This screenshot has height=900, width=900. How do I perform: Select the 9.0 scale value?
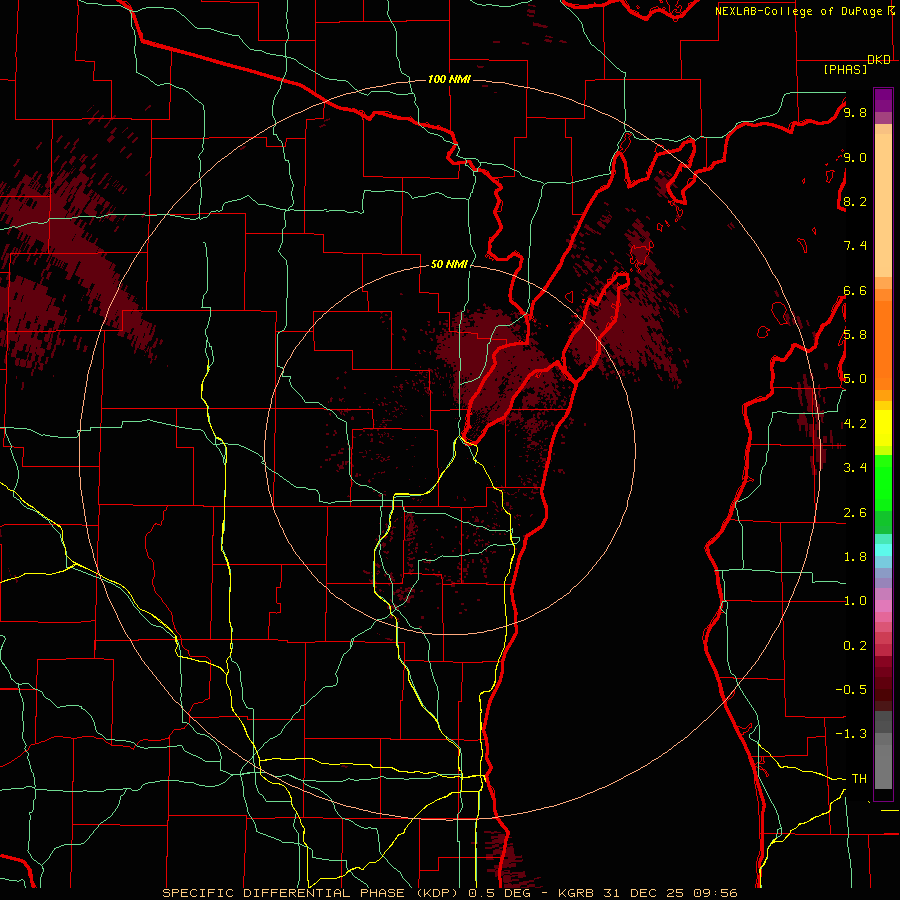(855, 157)
